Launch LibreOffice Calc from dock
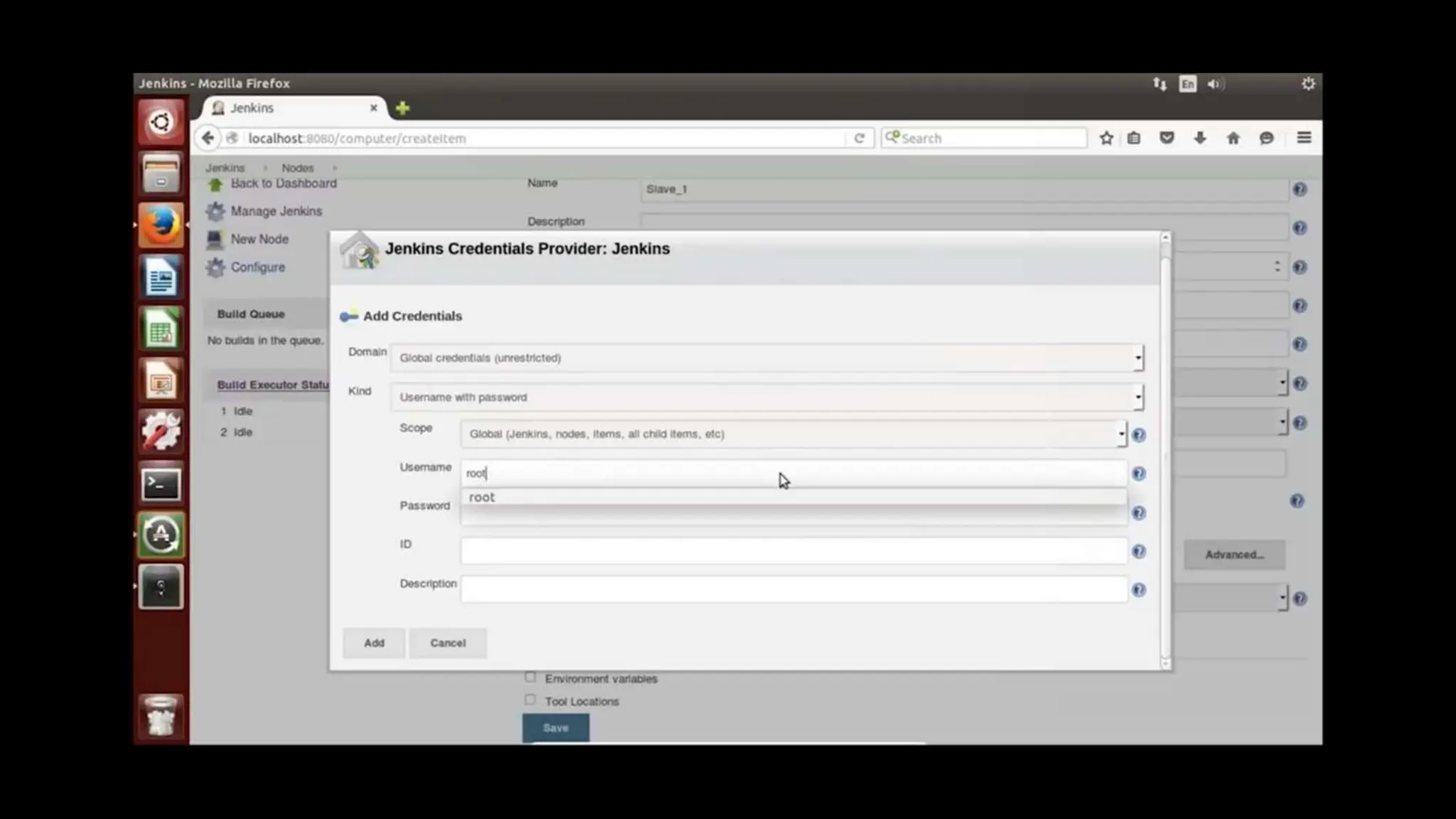1456x819 pixels. click(x=161, y=328)
